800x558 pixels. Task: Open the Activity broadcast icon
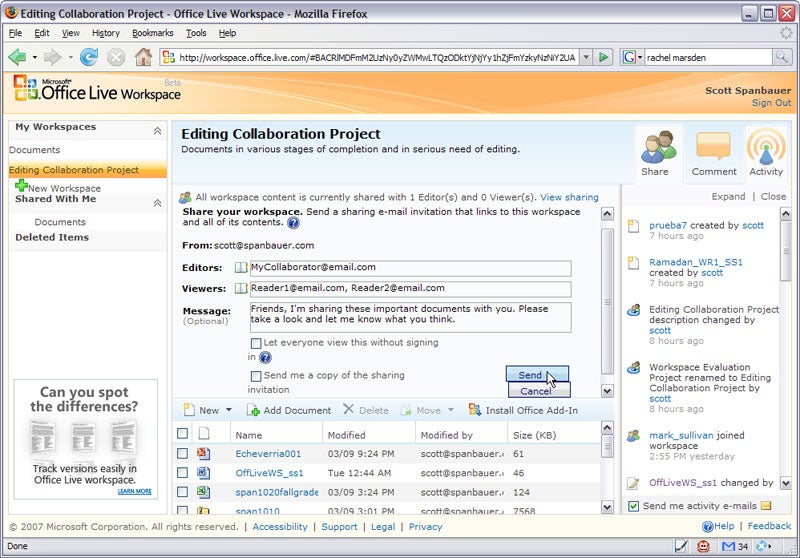[x=766, y=146]
